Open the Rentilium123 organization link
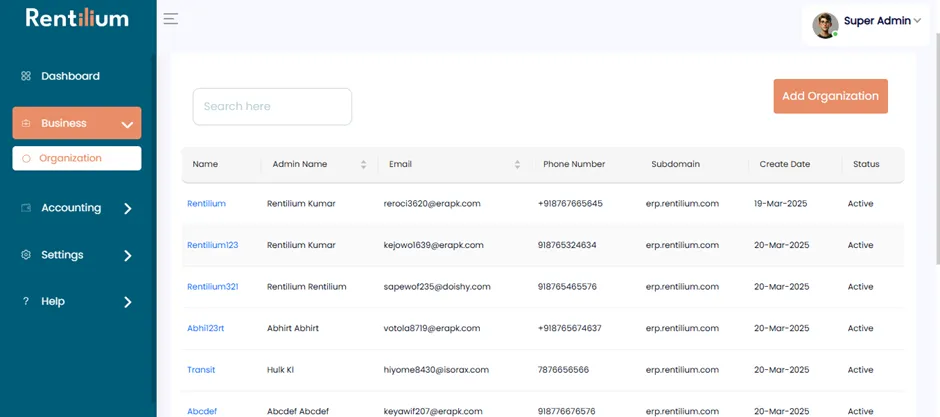 tap(213, 245)
